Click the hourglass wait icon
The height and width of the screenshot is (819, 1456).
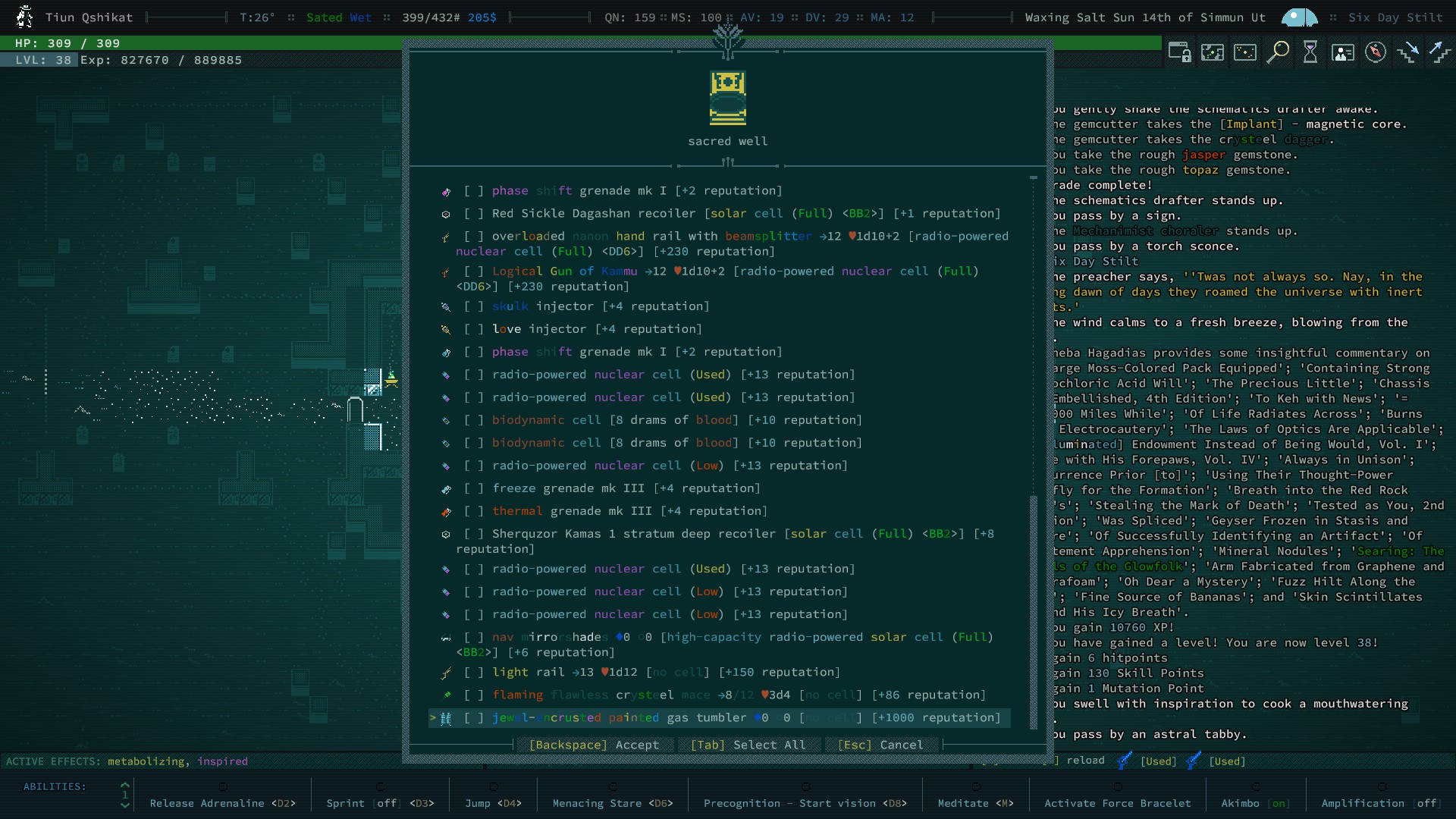[1310, 52]
